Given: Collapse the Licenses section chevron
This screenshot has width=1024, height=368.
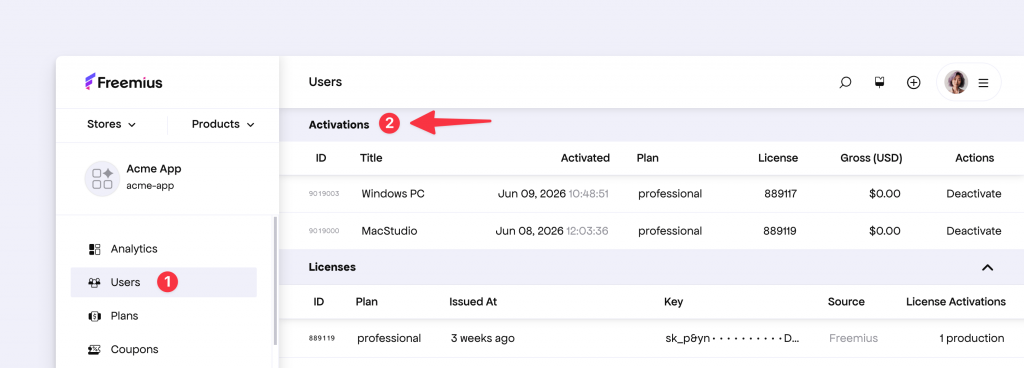Looking at the screenshot, I should (987, 267).
